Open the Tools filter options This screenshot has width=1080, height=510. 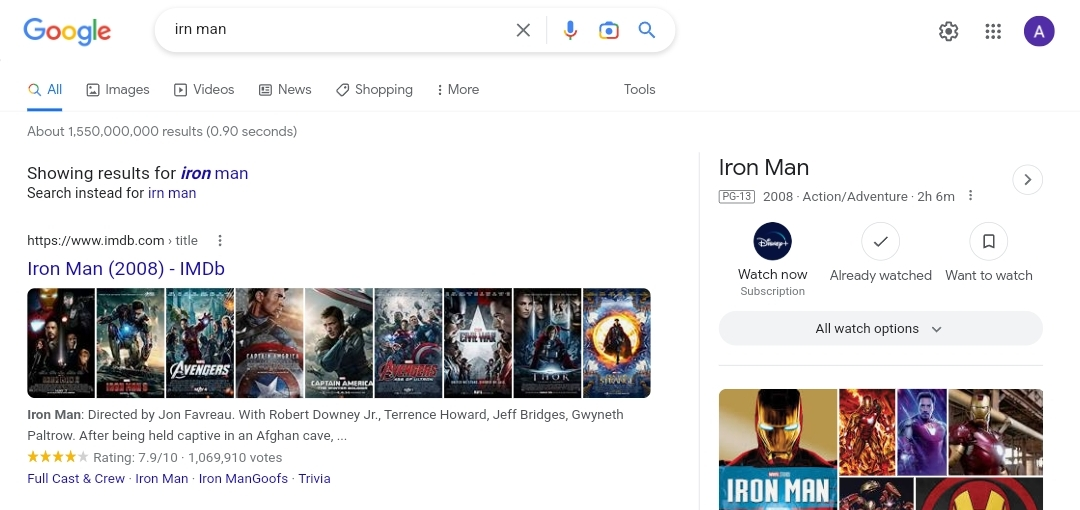click(639, 90)
